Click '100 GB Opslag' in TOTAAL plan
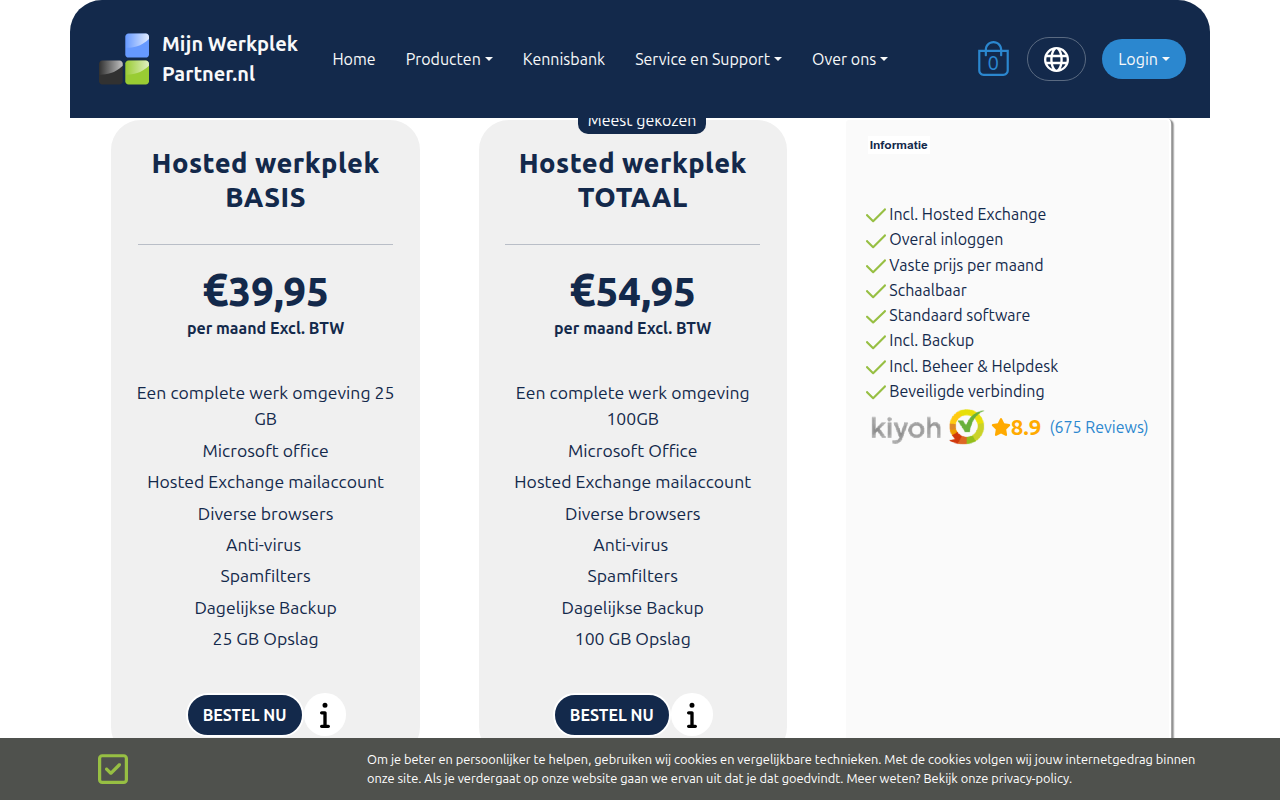1280x800 pixels. tap(633, 639)
